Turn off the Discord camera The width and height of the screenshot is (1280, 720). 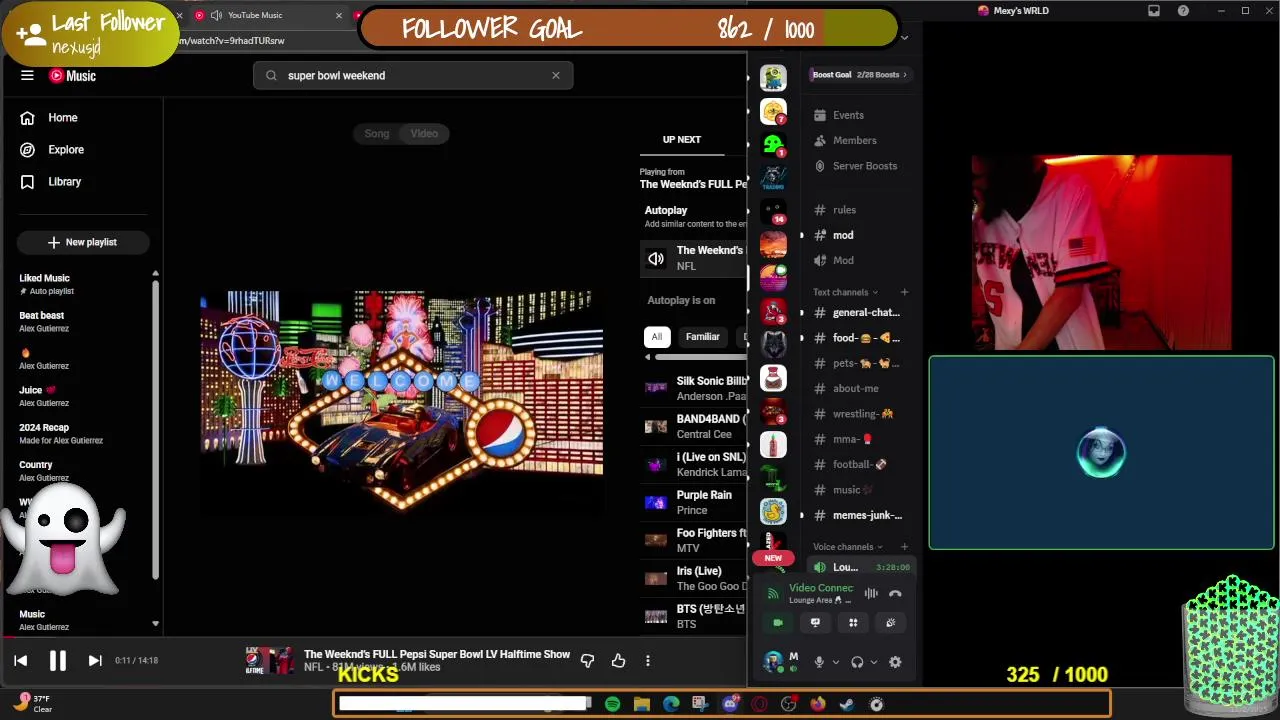coord(778,622)
